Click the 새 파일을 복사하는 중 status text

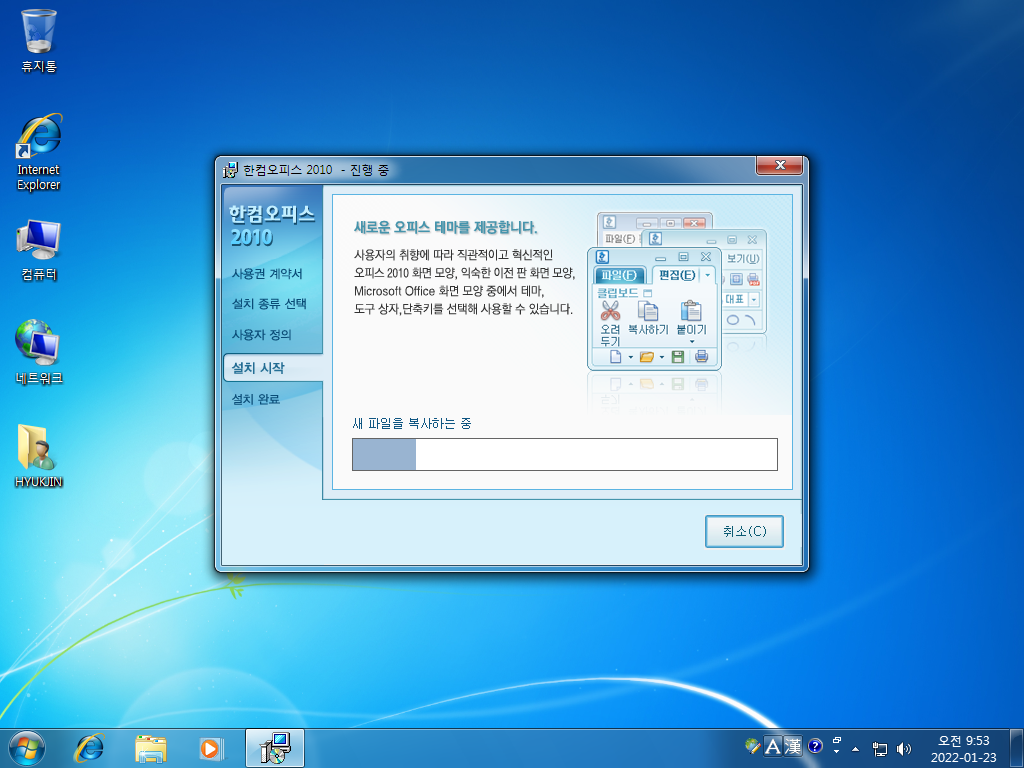pyautogui.click(x=412, y=423)
